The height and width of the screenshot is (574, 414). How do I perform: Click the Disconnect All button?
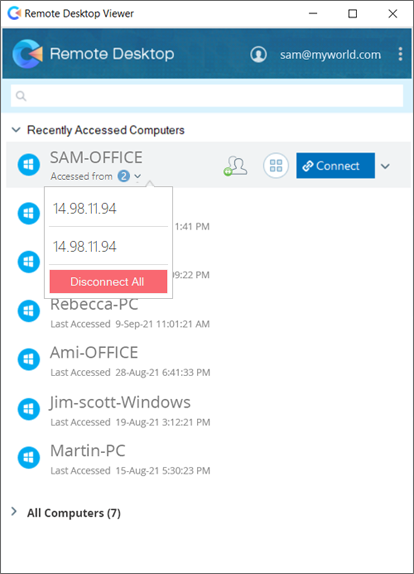click(x=108, y=282)
